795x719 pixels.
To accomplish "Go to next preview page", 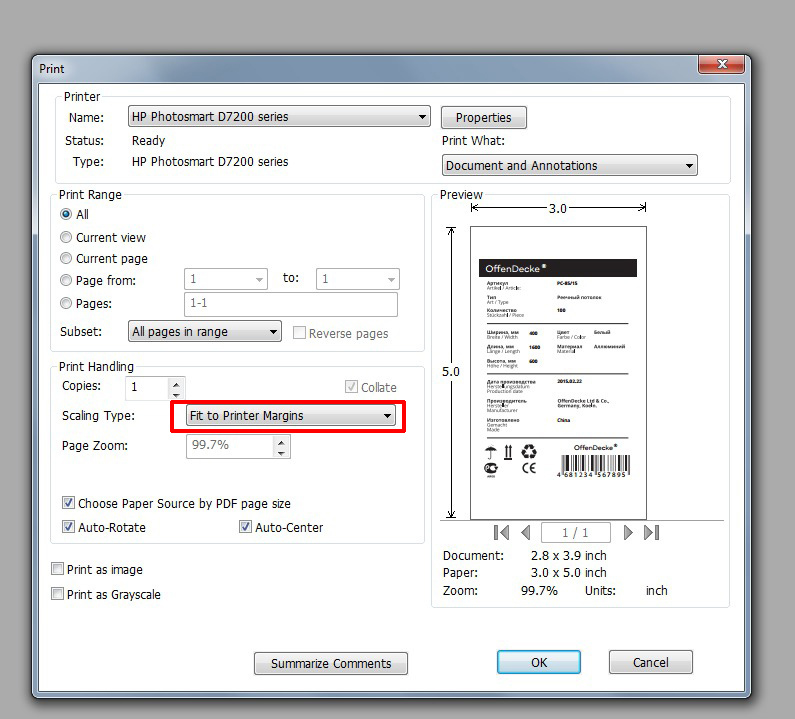I will 628,533.
